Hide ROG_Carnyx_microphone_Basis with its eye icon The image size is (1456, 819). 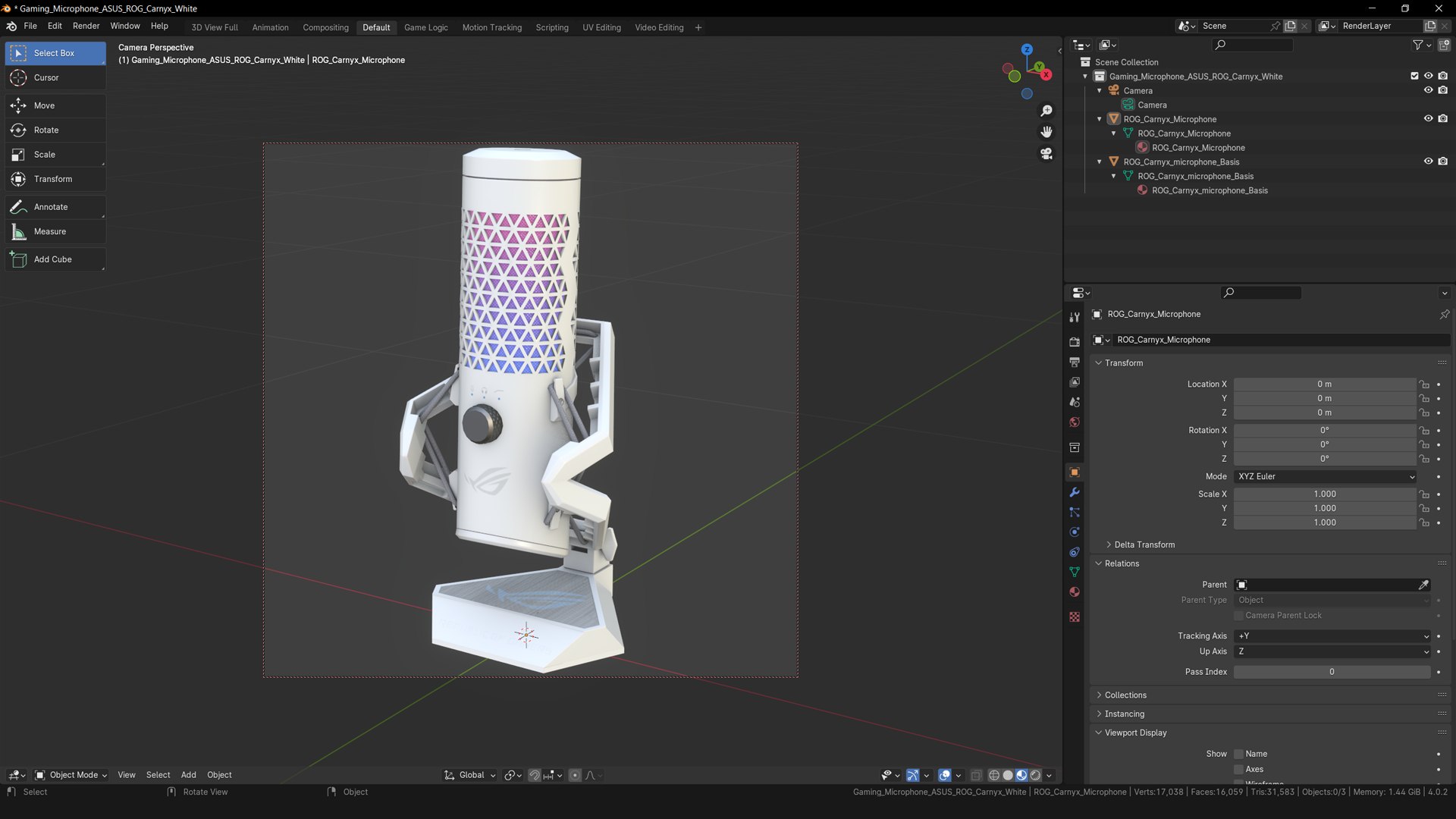pyautogui.click(x=1428, y=162)
